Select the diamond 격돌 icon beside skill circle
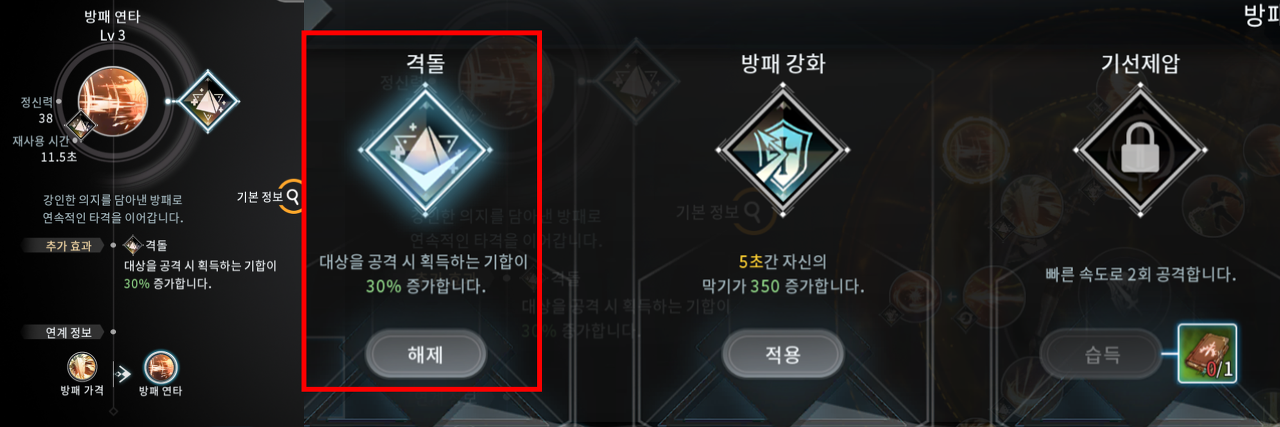Screen dimensions: 1280x427 pos(210,100)
